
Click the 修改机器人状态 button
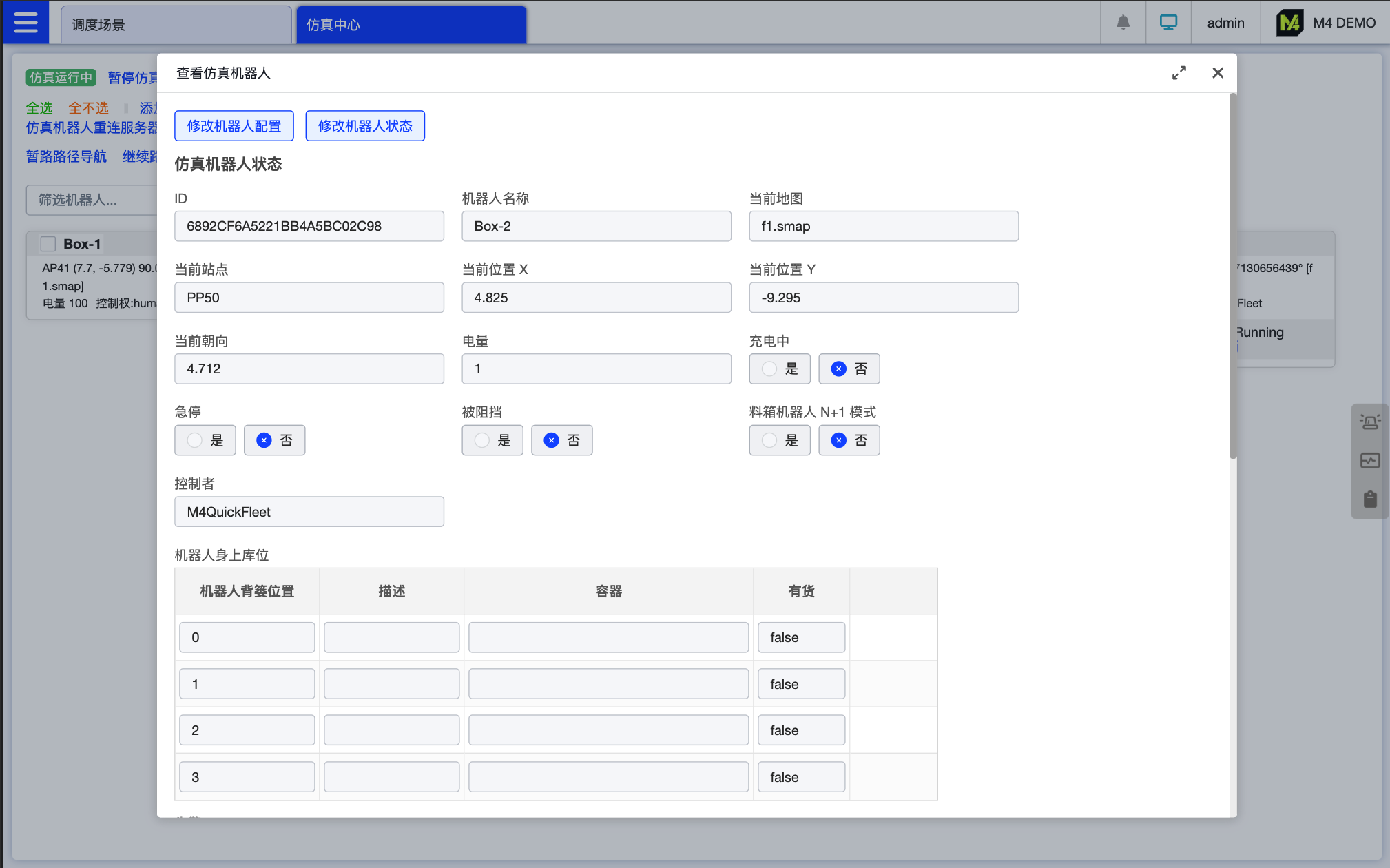pos(365,126)
